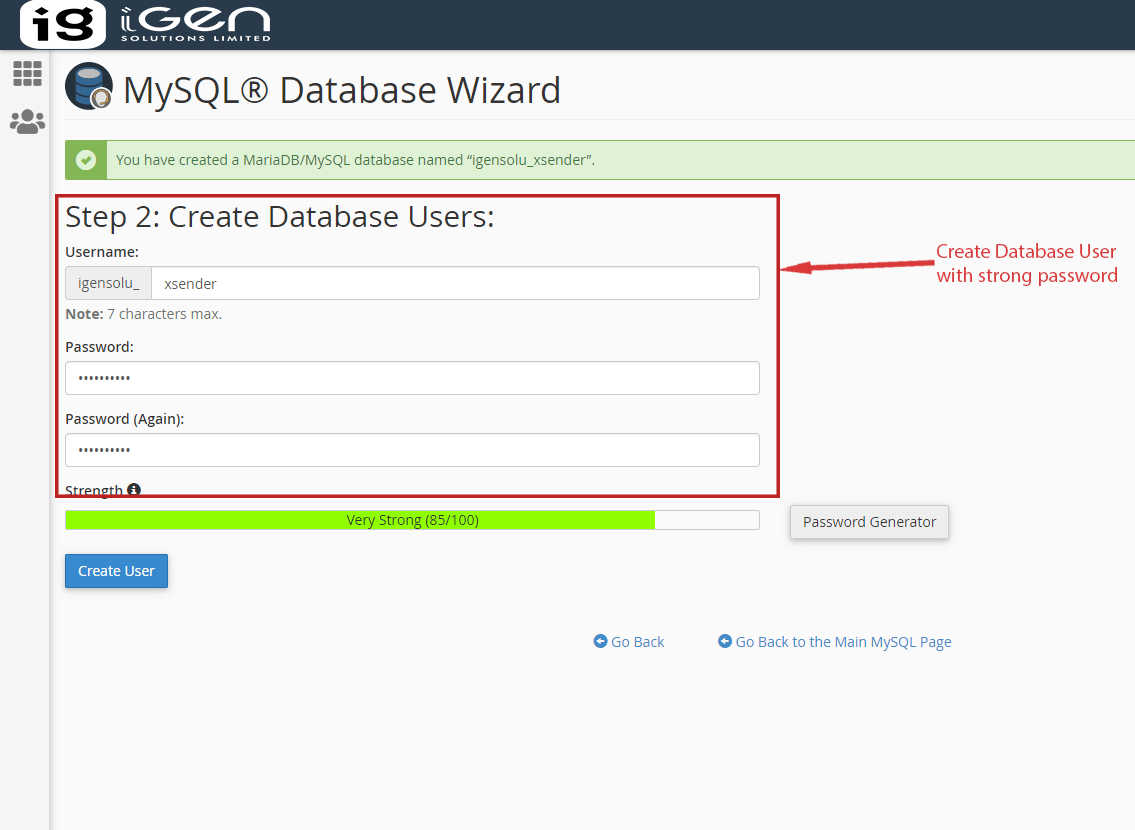The image size is (1135, 830).
Task: Click the Strength info icon
Action: coord(134,490)
